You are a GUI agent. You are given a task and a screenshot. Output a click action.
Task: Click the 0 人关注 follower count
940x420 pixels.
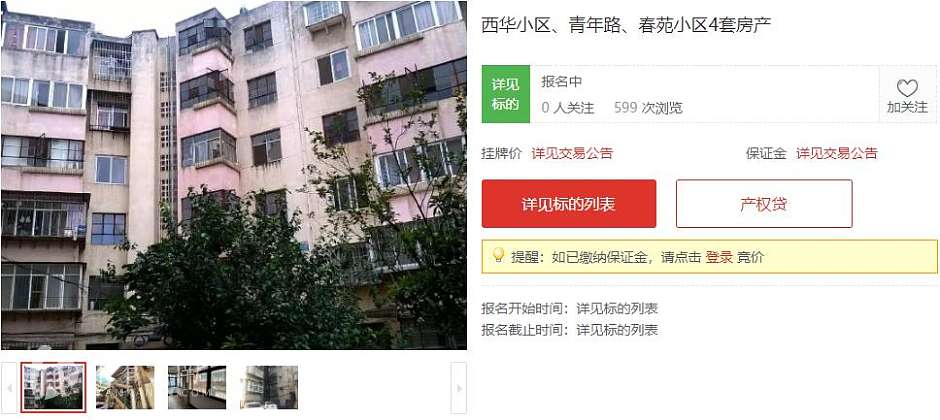pos(568,108)
